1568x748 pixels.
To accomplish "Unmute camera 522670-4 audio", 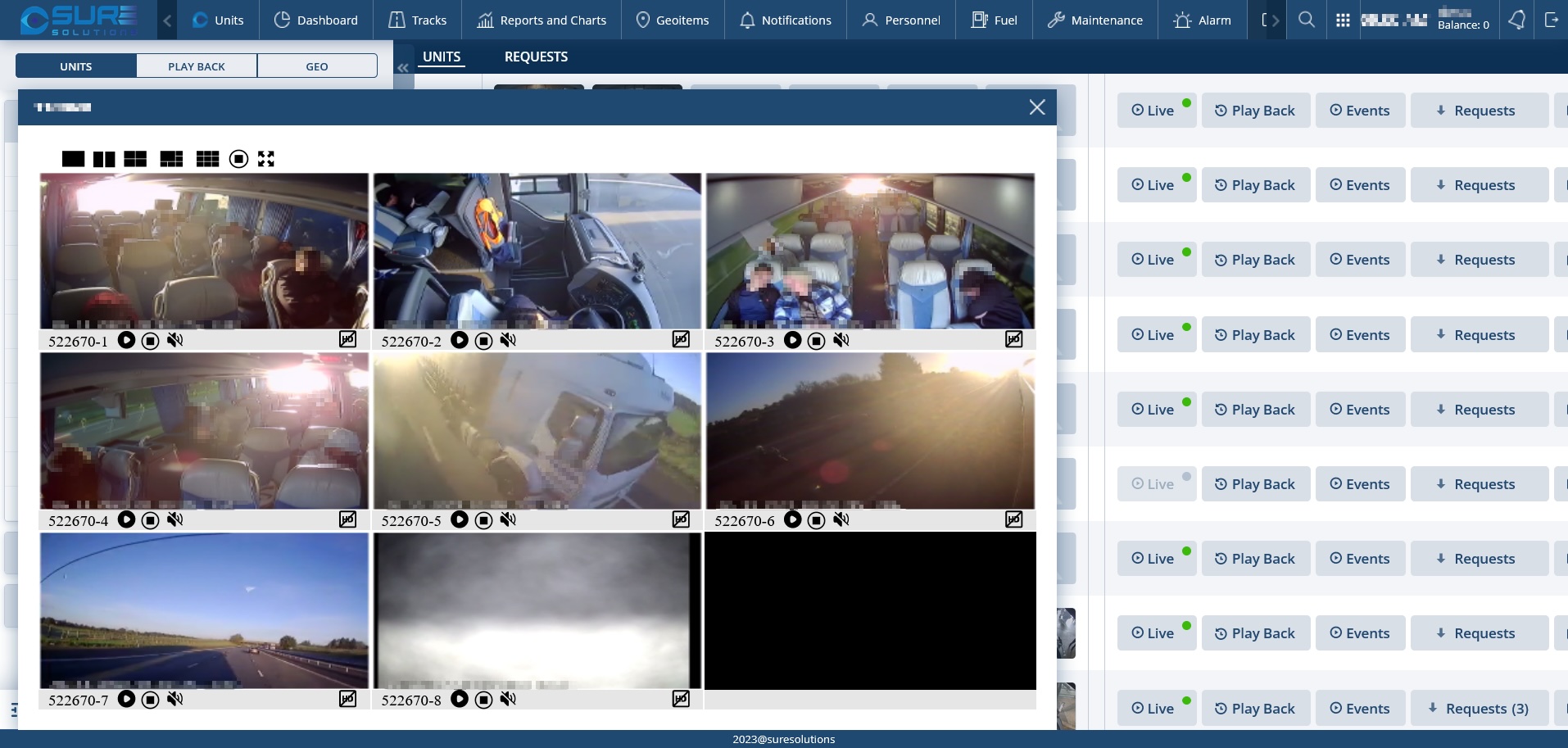I will pos(174,519).
